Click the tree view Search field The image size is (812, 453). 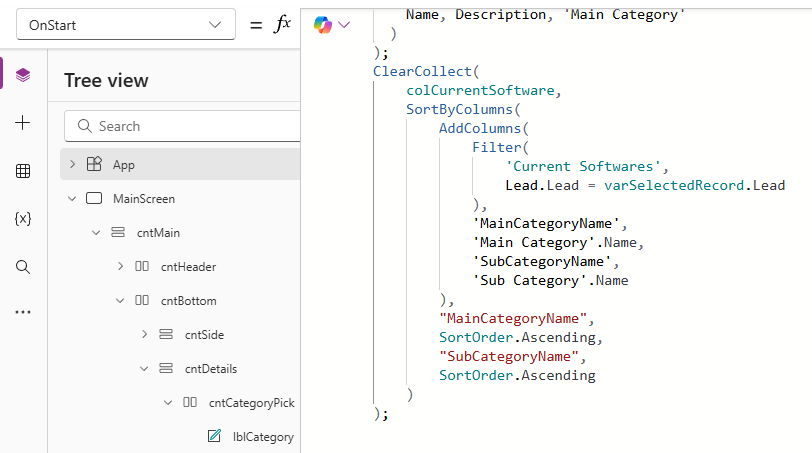(190, 126)
